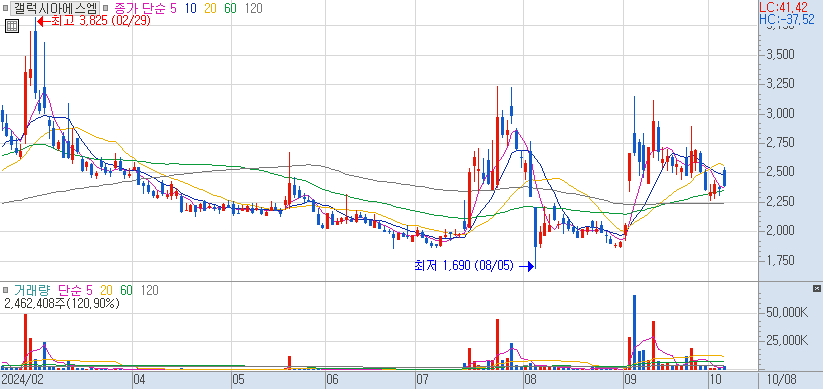The width and height of the screenshot is (823, 389).
Task: Select price moving average 120 label
Action: (254, 8)
